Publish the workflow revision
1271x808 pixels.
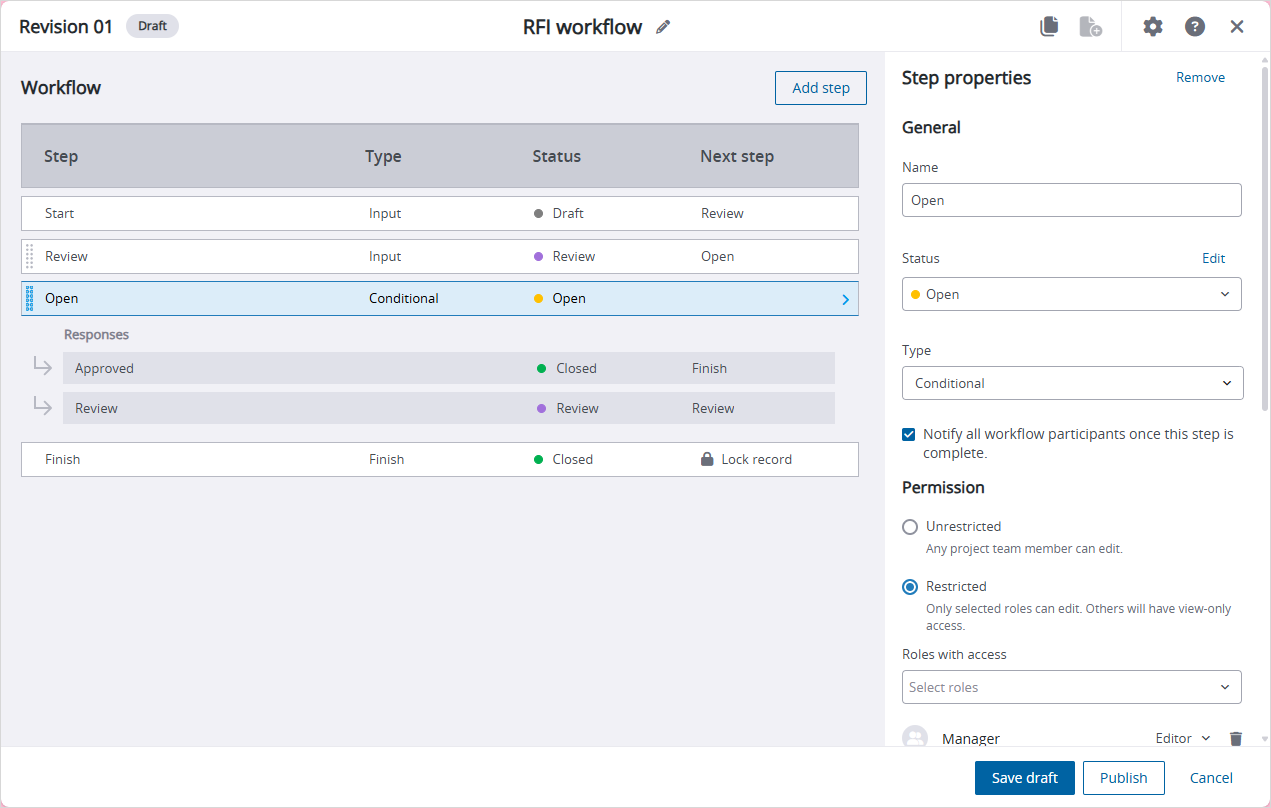click(1123, 778)
